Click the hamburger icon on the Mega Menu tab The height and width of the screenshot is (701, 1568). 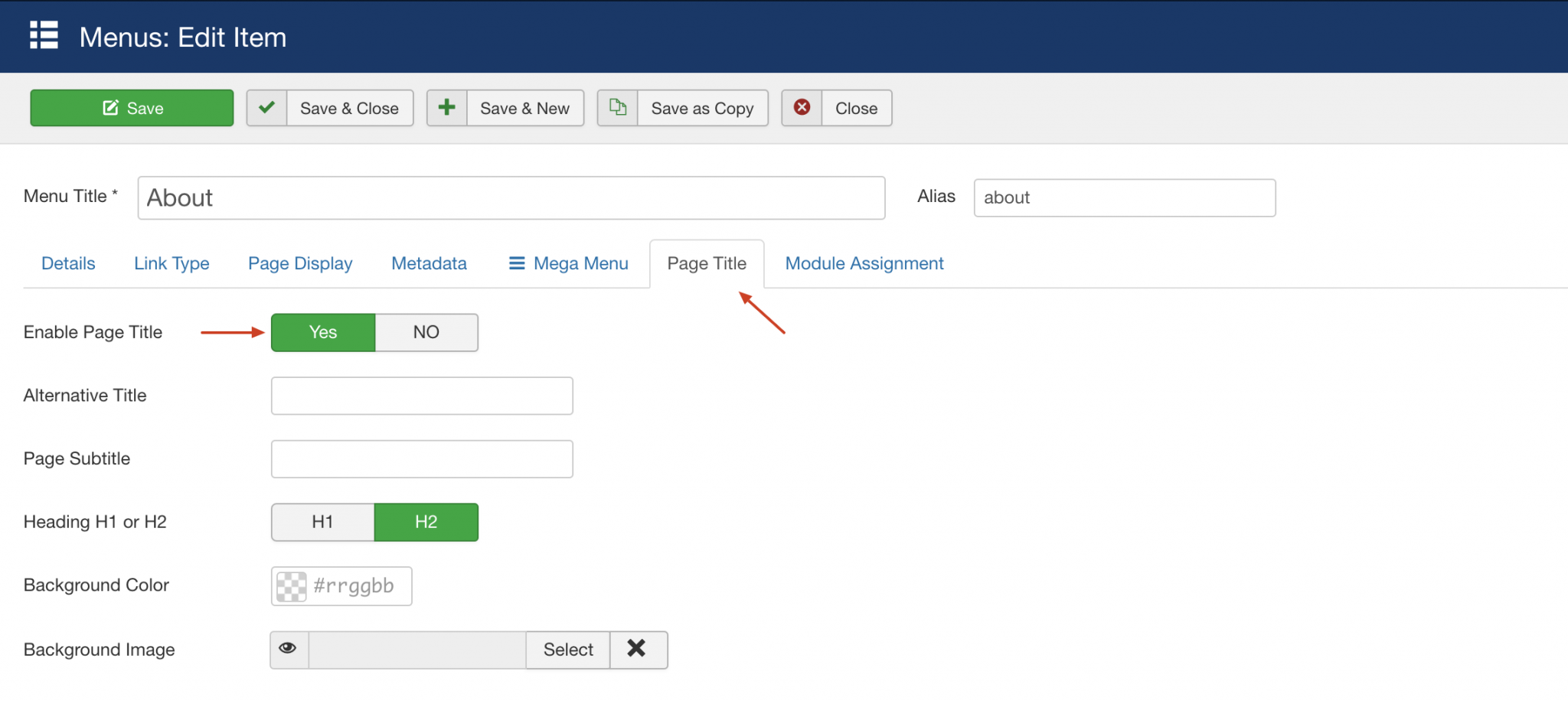517,263
